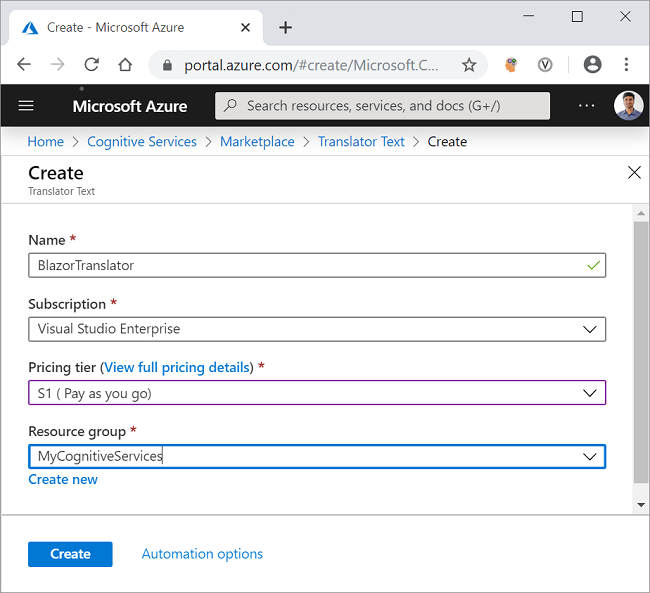Viewport: 650px width, 593px height.
Task: Click the Translator Text subtitle
Action: (61, 191)
